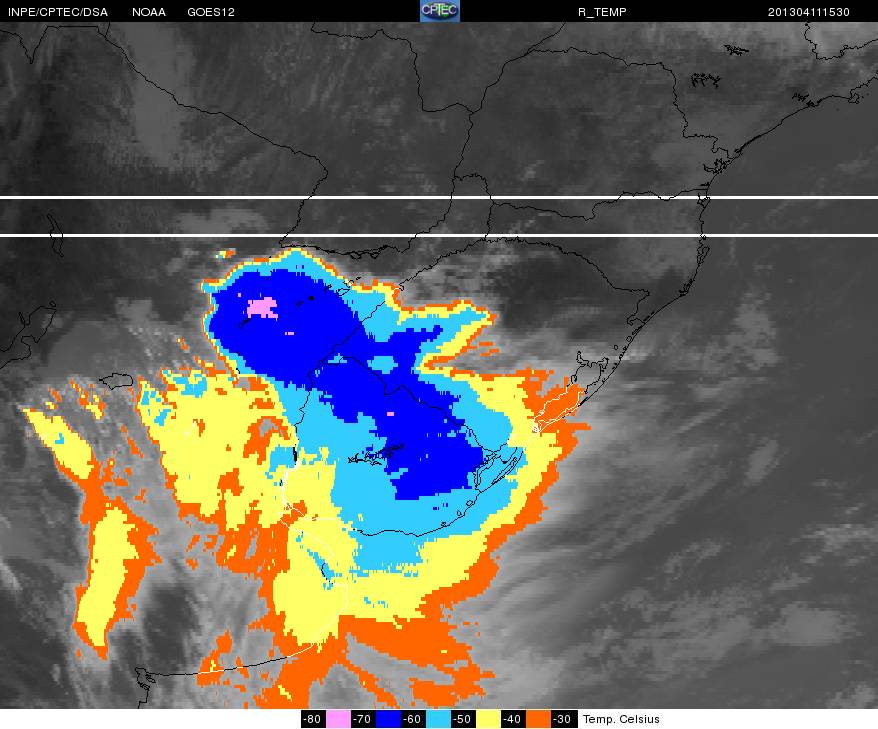This screenshot has height=729, width=878.
Task: Click the large pink coldest cloud-top patch on the map
Action: coord(263,308)
